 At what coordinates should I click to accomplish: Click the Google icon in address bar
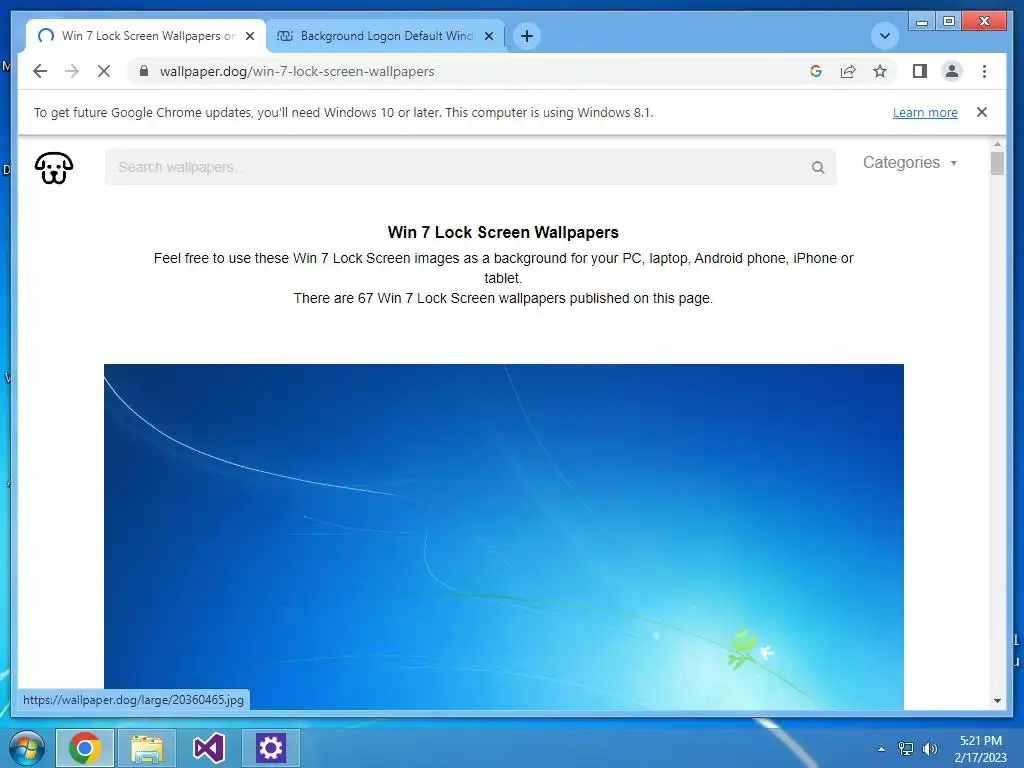click(x=816, y=71)
